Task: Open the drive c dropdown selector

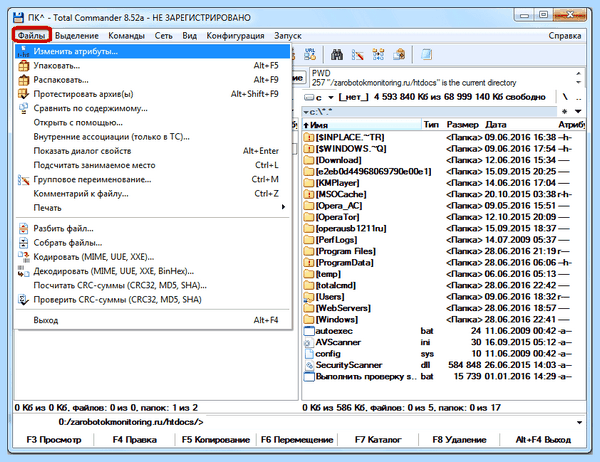Action: [x=319, y=97]
